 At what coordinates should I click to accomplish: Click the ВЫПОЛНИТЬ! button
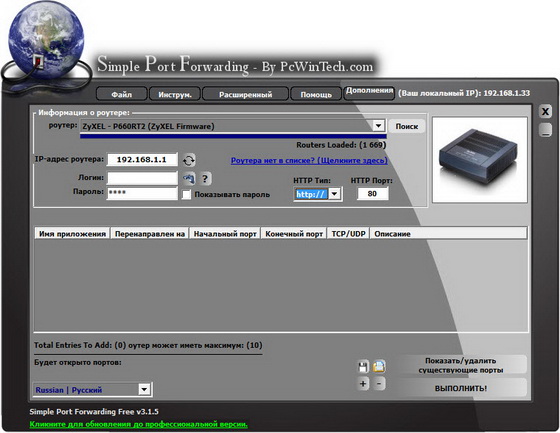[x=461, y=388]
